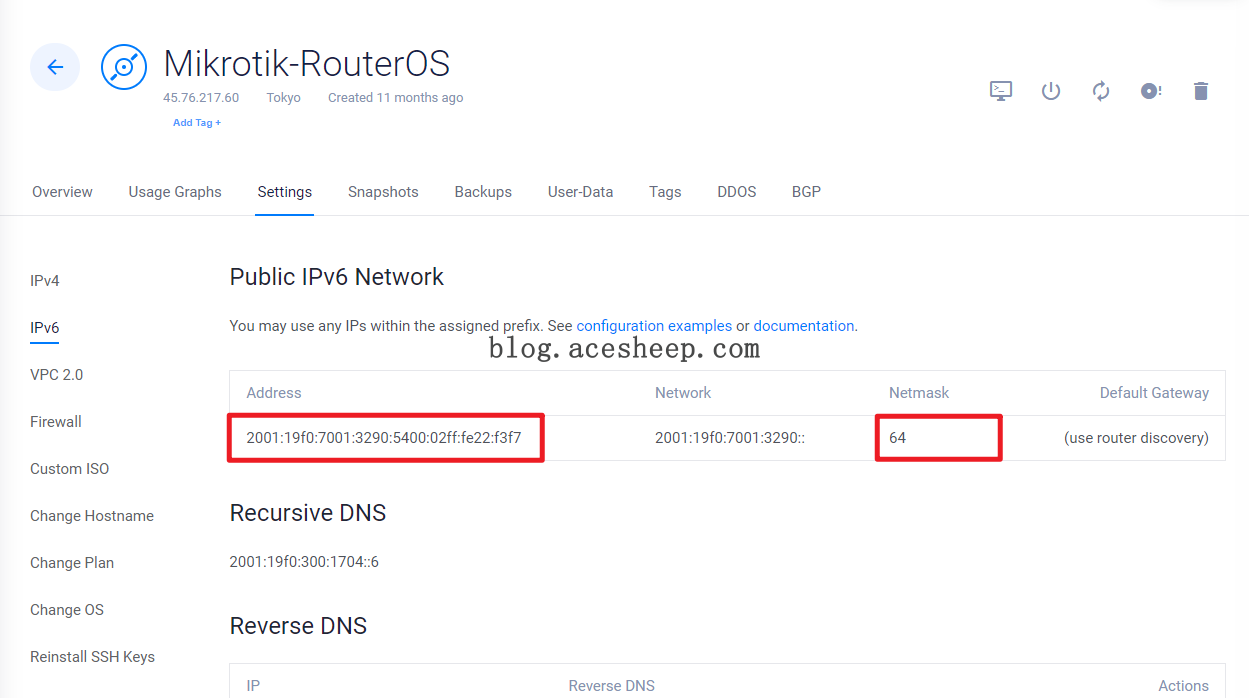
Task: Click the IPv6 address cell value
Action: point(384,438)
